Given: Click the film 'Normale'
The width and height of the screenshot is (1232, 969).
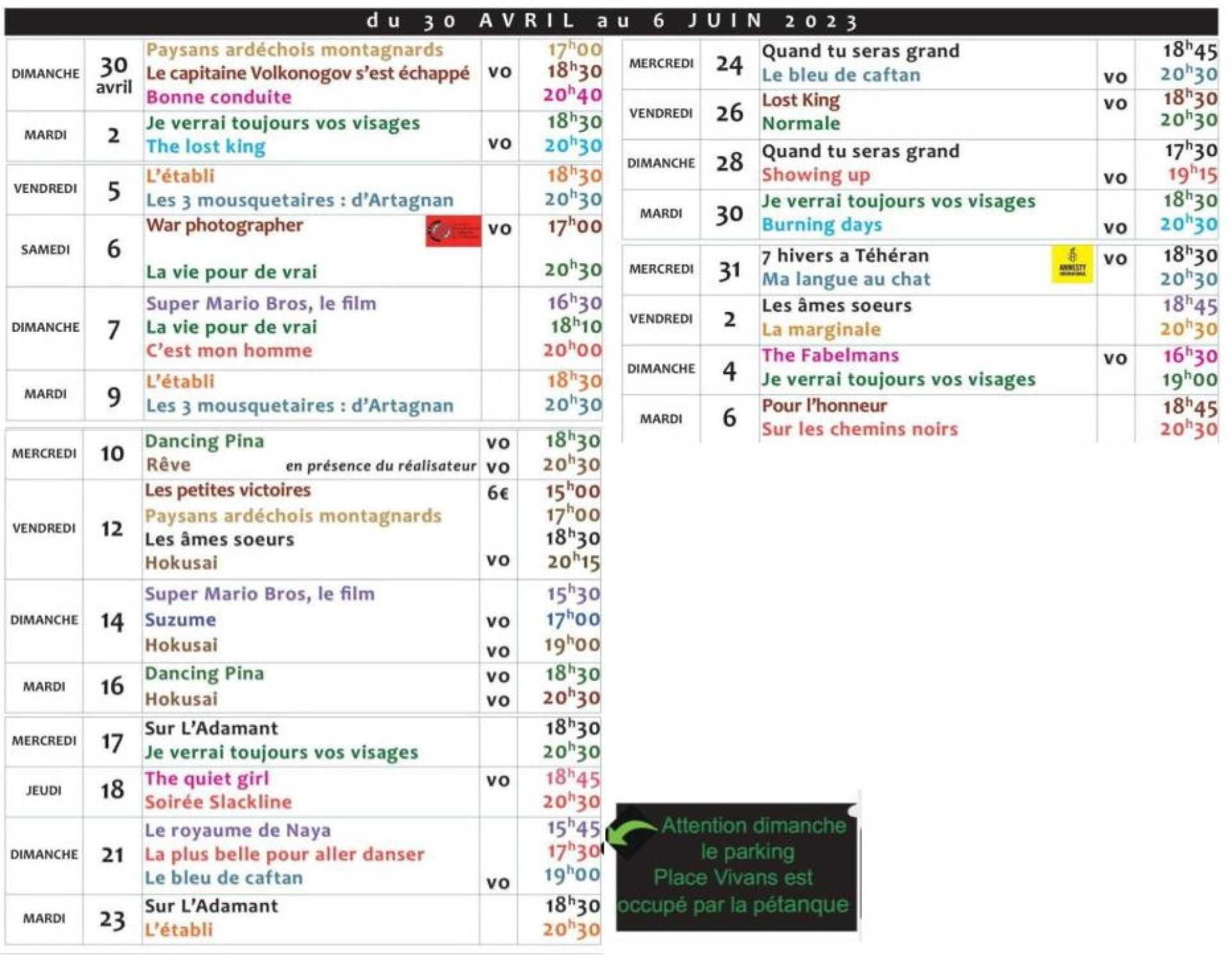Looking at the screenshot, I should pos(801,123).
